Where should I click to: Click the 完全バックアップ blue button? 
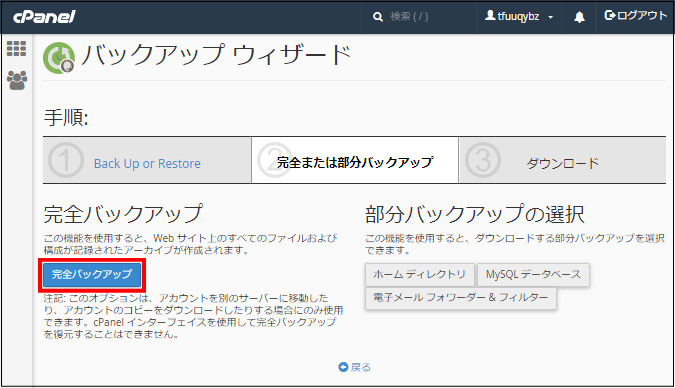(92, 275)
